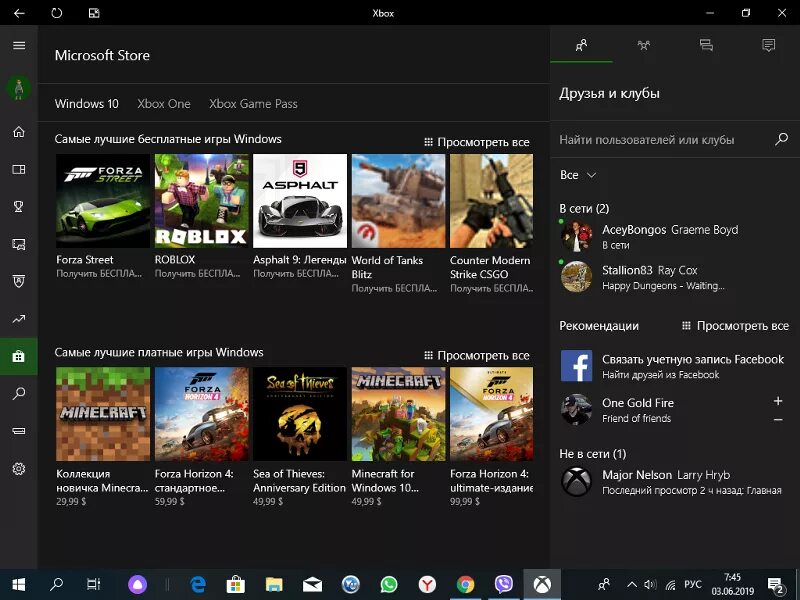Switch to Friends tab in the right panel
Image resolution: width=800 pixels, height=600 pixels.
pos(582,45)
